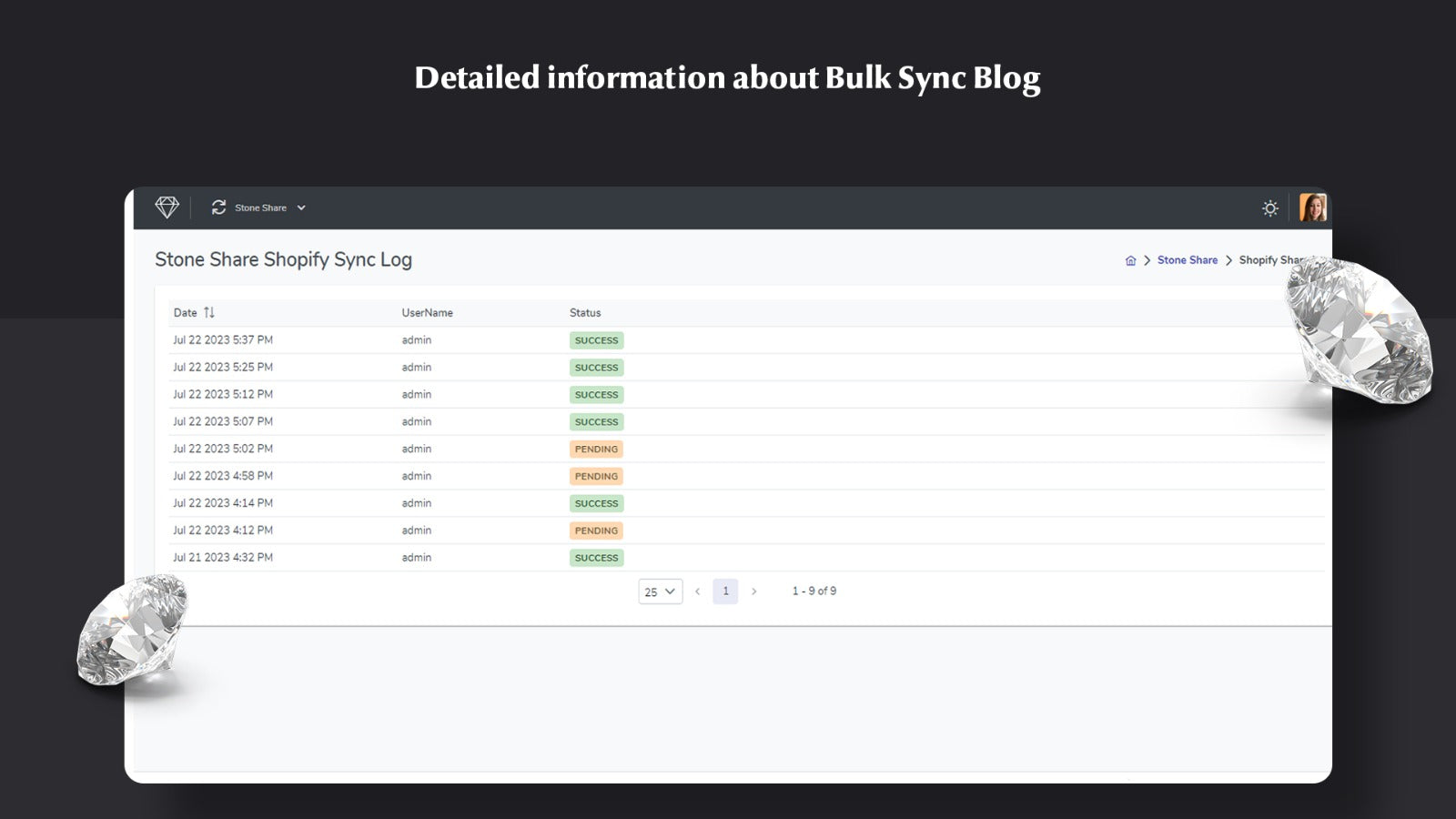The height and width of the screenshot is (819, 1456).
Task: Select the Stone Share breadcrumb link
Action: pyautogui.click(x=1187, y=260)
